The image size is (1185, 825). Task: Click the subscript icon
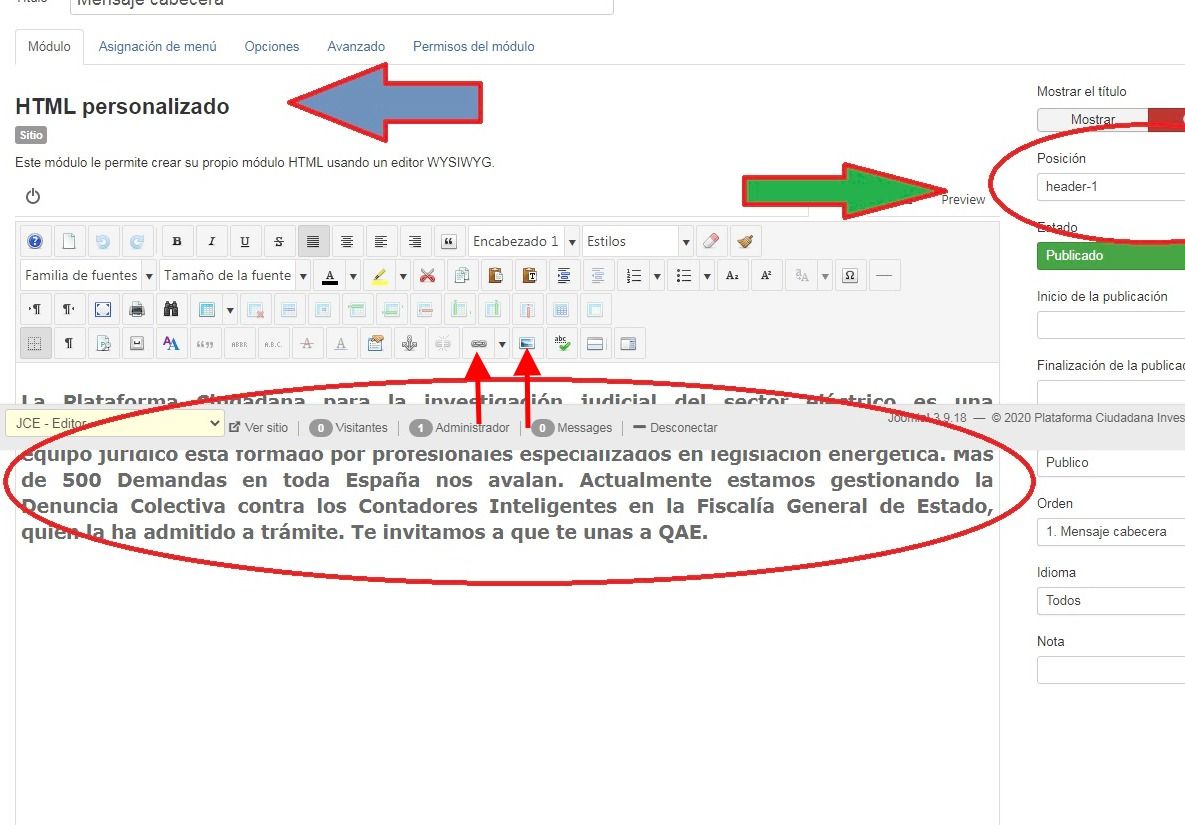click(732, 276)
